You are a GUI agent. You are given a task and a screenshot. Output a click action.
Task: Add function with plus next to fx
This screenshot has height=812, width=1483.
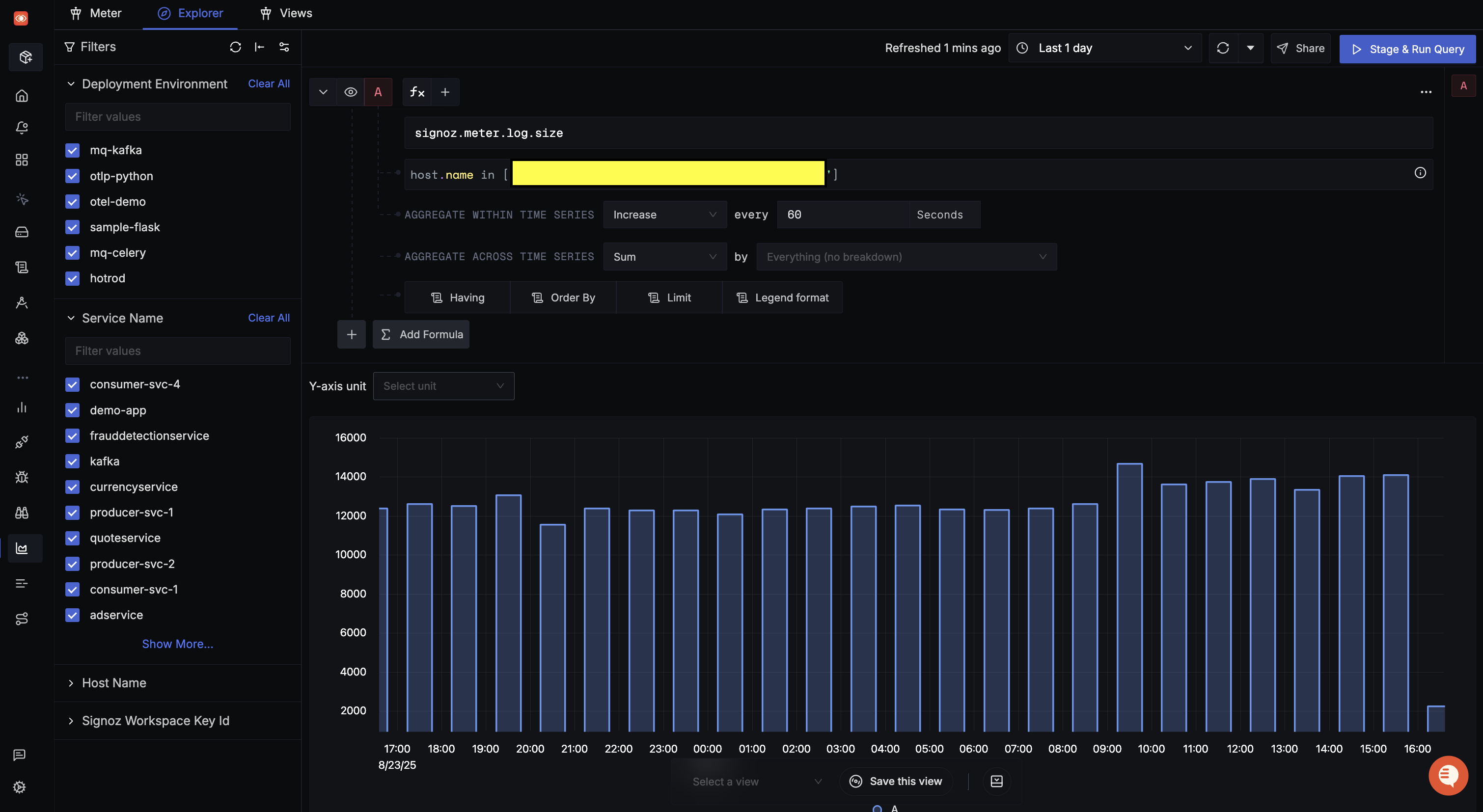[x=445, y=92]
